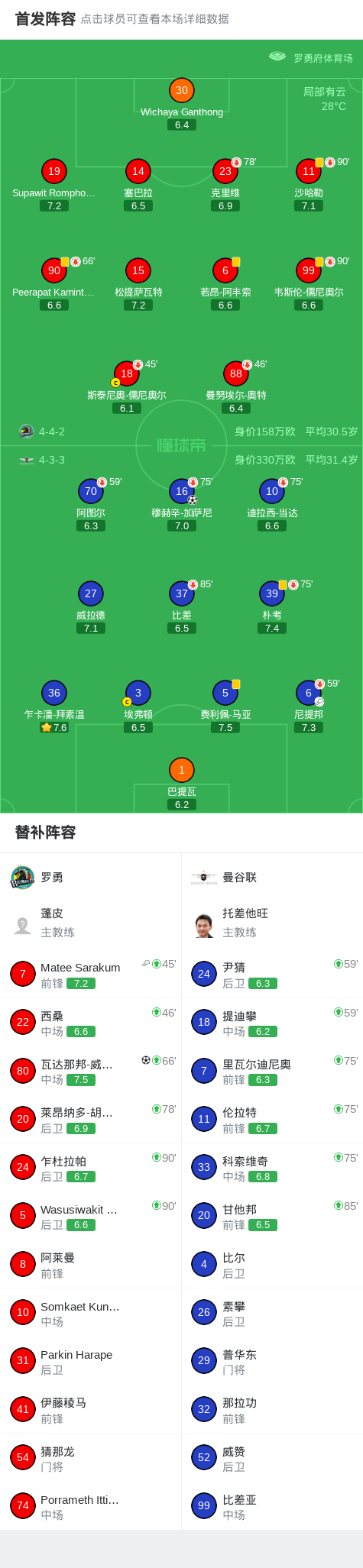The height and width of the screenshot is (1568, 363).
Task: Tap star player 36 乍卡潘-拜素温
Action: (54, 693)
